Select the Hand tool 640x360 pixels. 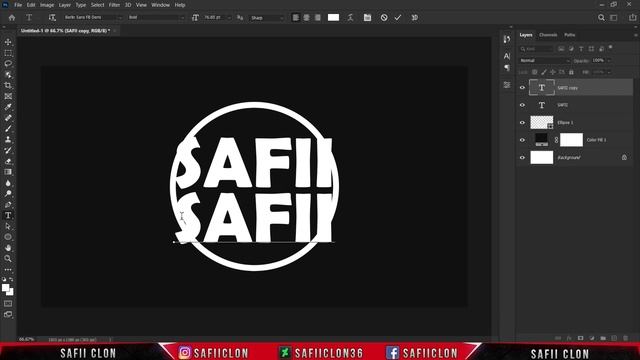8,248
